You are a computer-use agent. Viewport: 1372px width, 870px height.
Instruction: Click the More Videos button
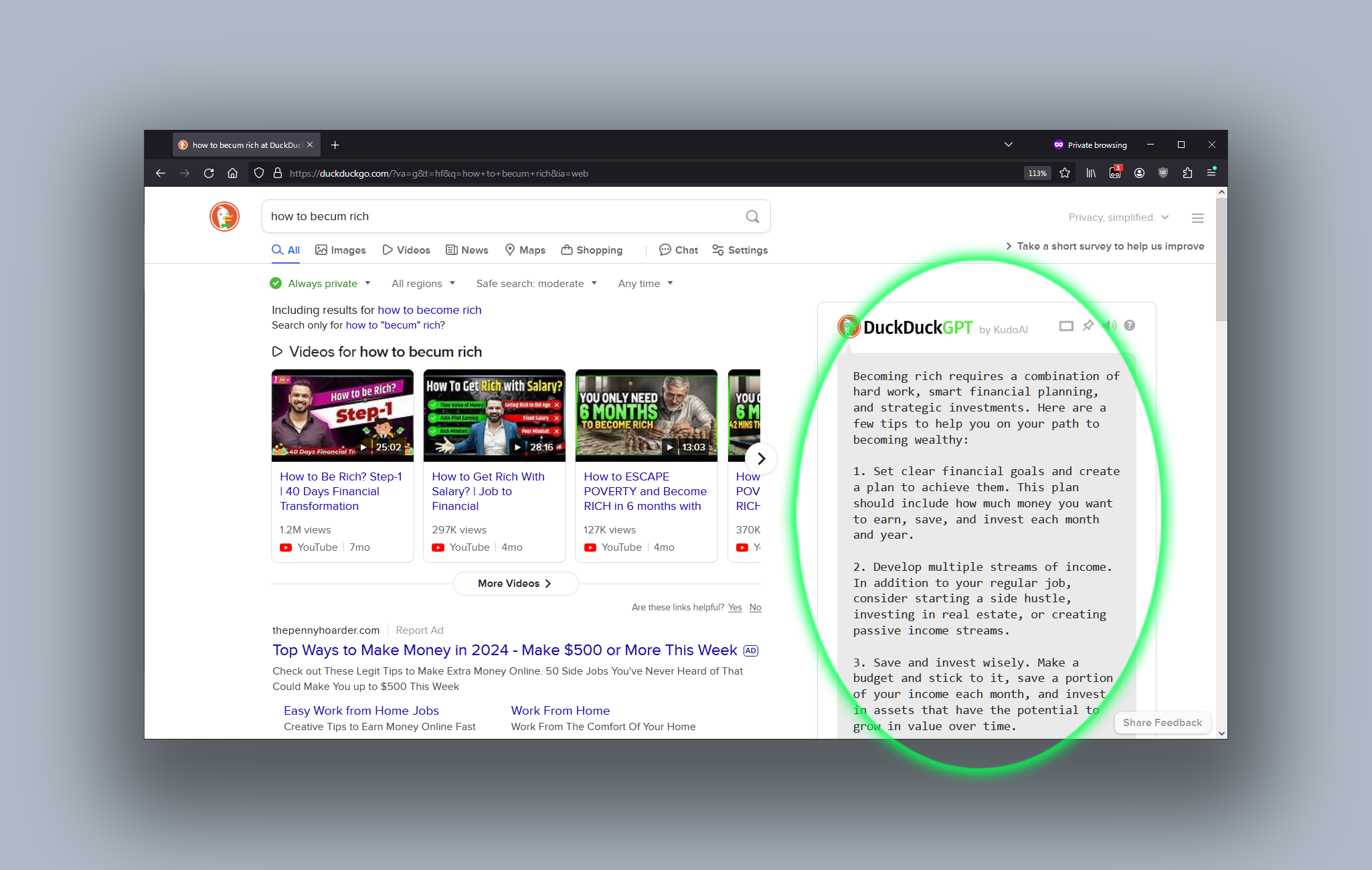point(515,584)
